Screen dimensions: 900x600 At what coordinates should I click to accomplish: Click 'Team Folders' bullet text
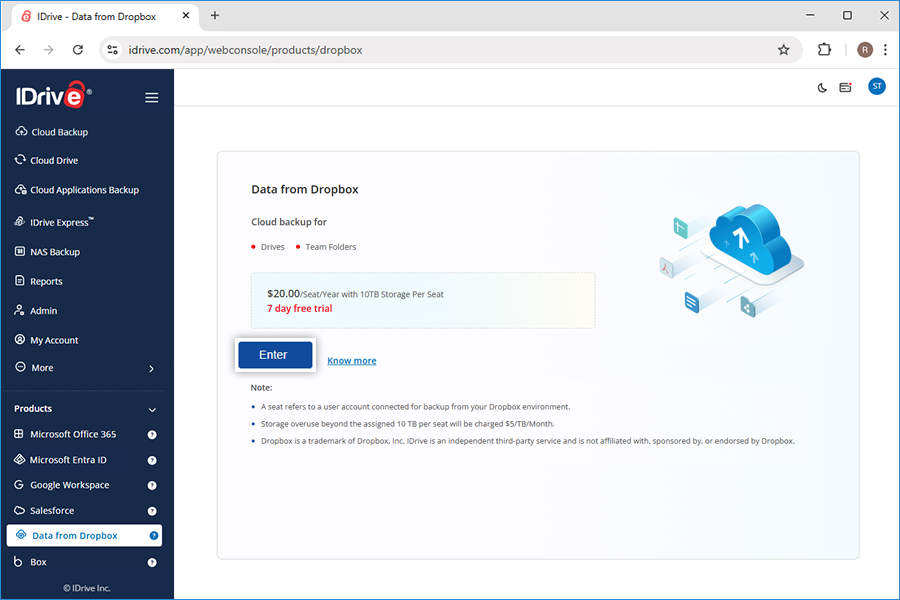click(x=331, y=247)
